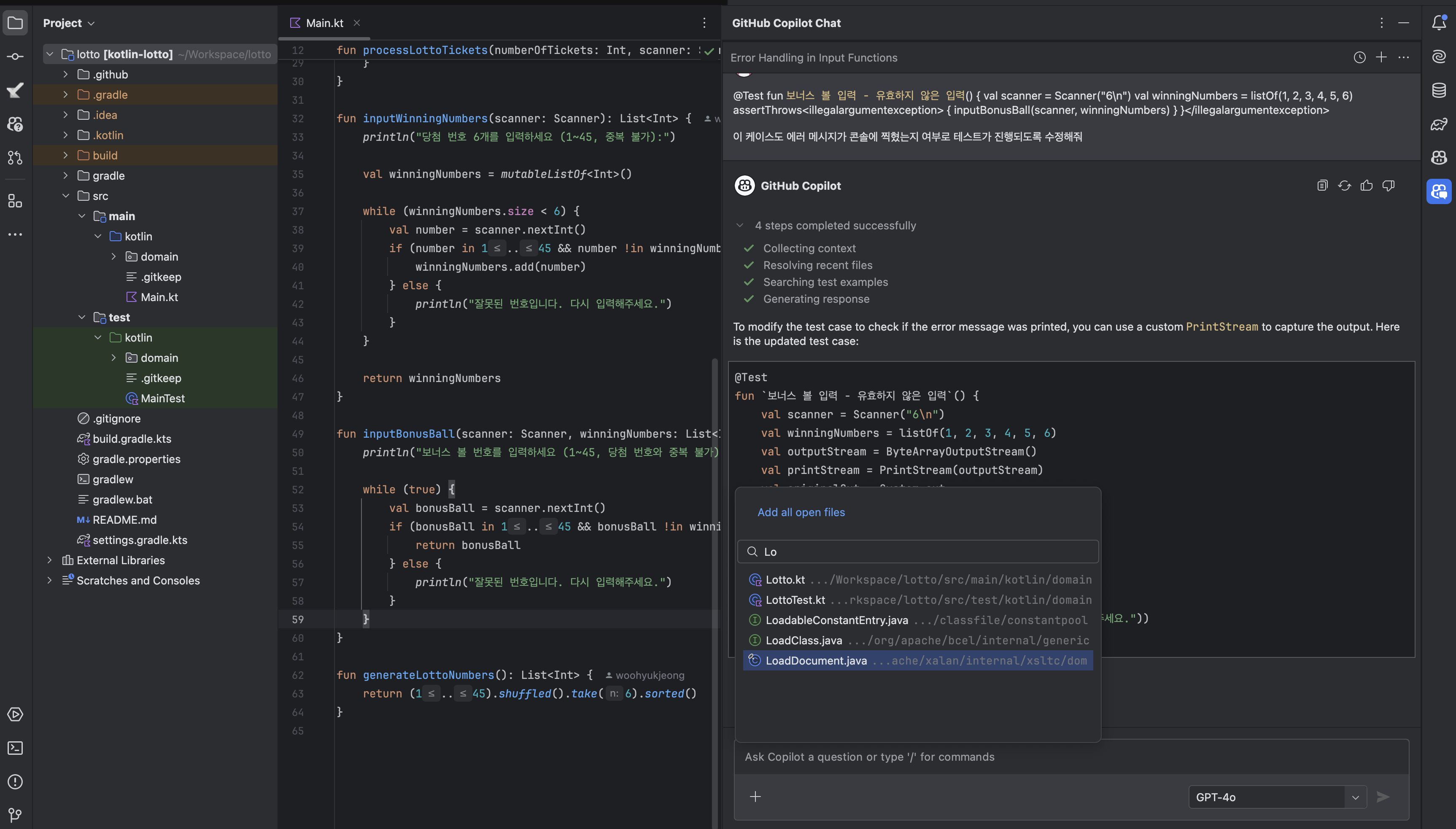Open README.md in project tree
This screenshot has height=829, width=1456.
click(x=125, y=520)
